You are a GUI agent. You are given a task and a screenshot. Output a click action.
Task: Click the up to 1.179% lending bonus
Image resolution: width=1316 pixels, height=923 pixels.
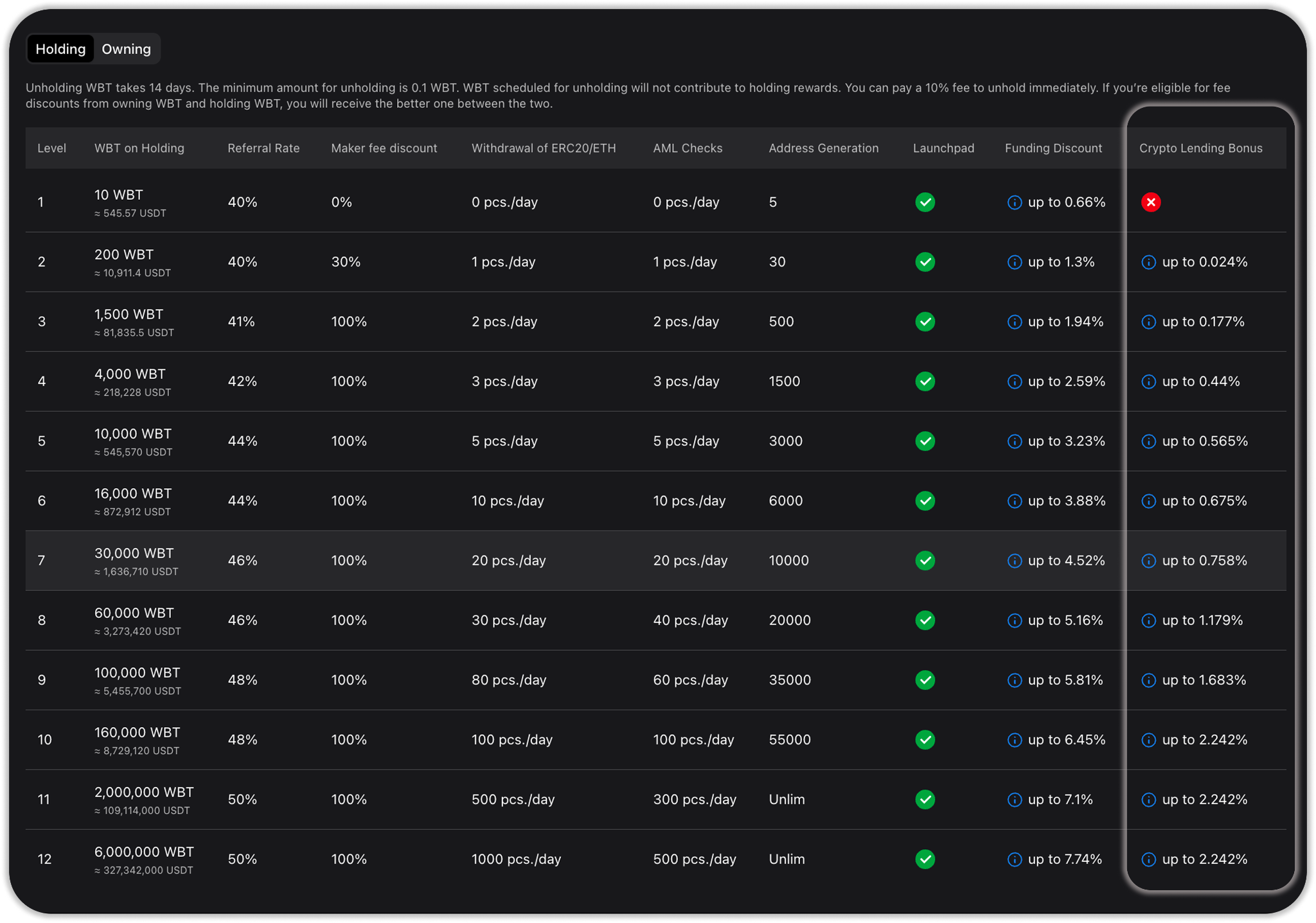coord(1202,620)
